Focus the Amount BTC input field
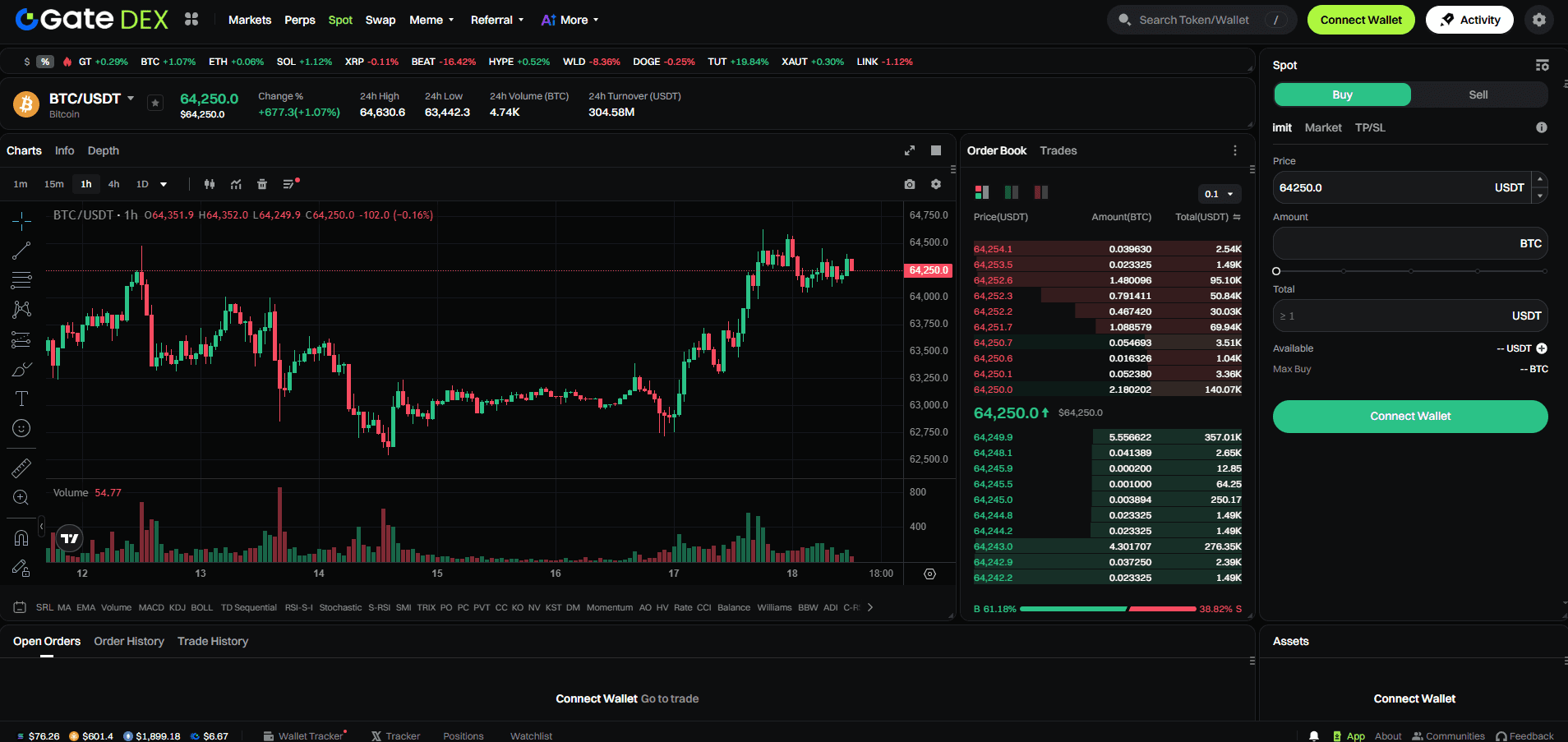 1410,243
